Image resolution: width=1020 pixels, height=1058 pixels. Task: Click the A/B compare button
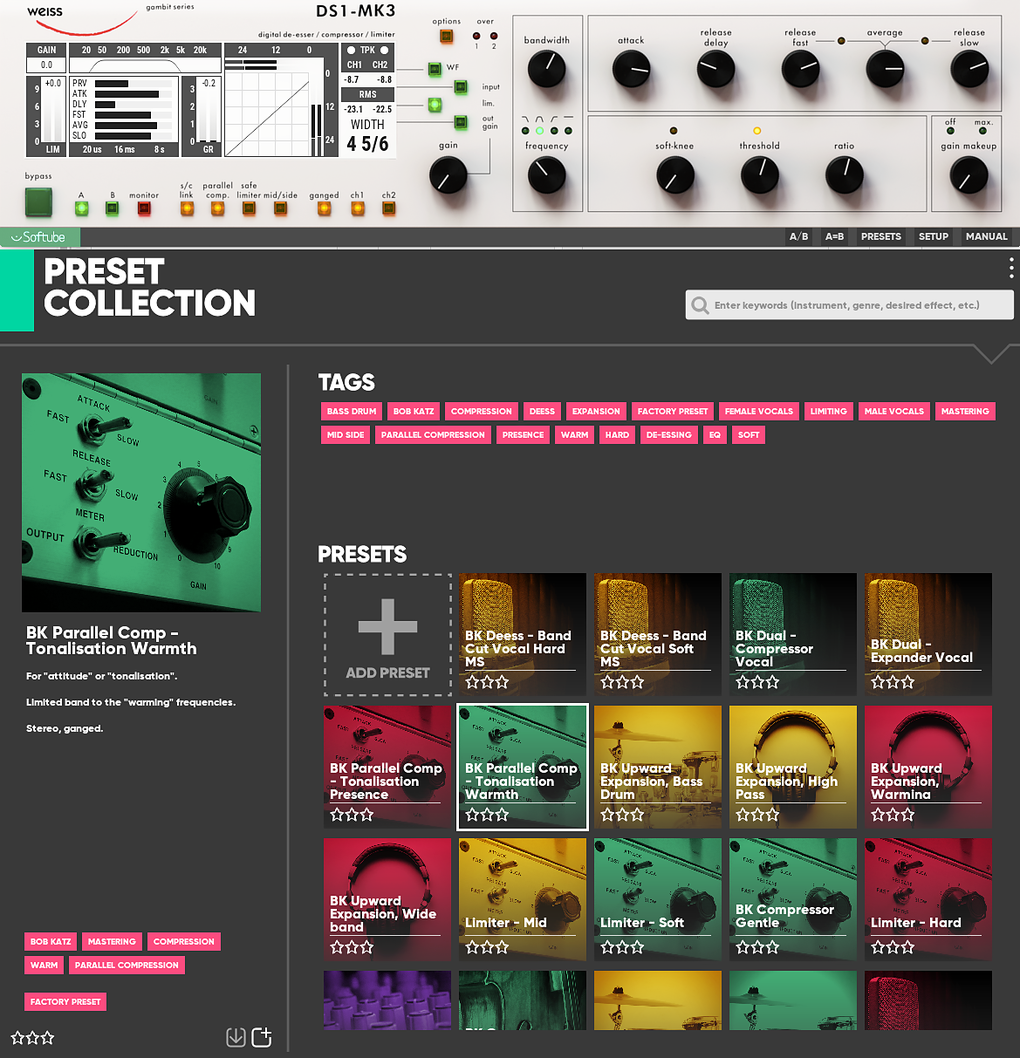tap(799, 237)
